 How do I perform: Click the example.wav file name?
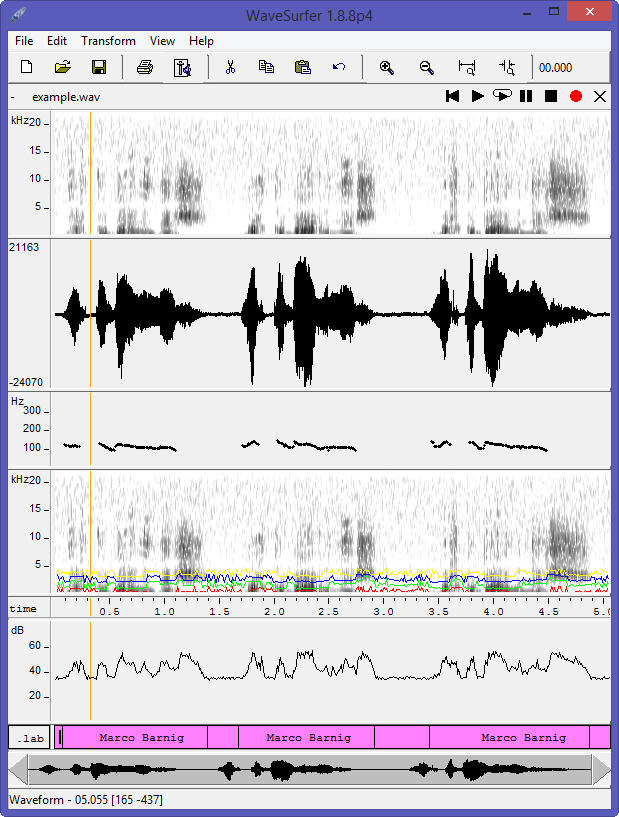click(66, 97)
